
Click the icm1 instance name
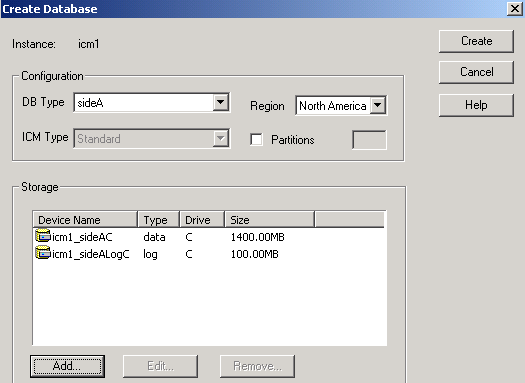(89, 44)
